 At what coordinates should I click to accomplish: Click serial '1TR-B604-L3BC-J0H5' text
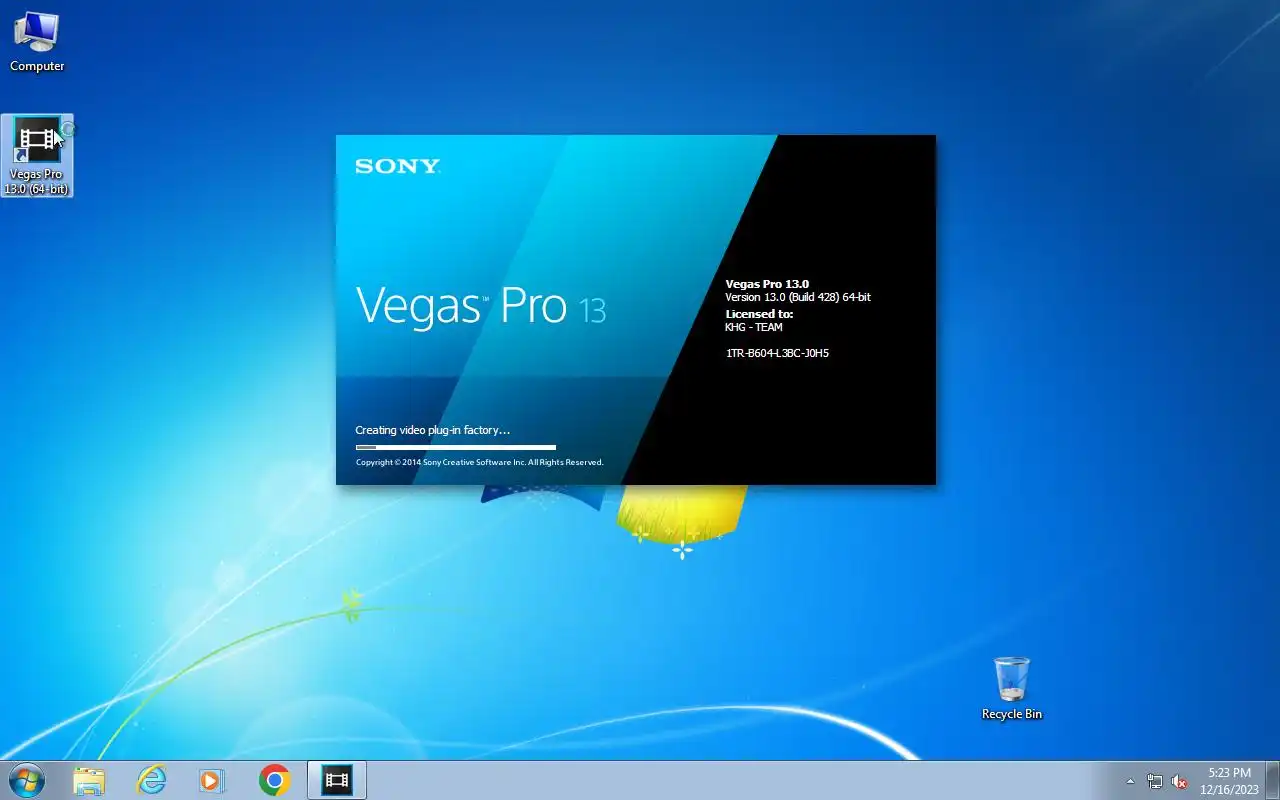coord(777,353)
